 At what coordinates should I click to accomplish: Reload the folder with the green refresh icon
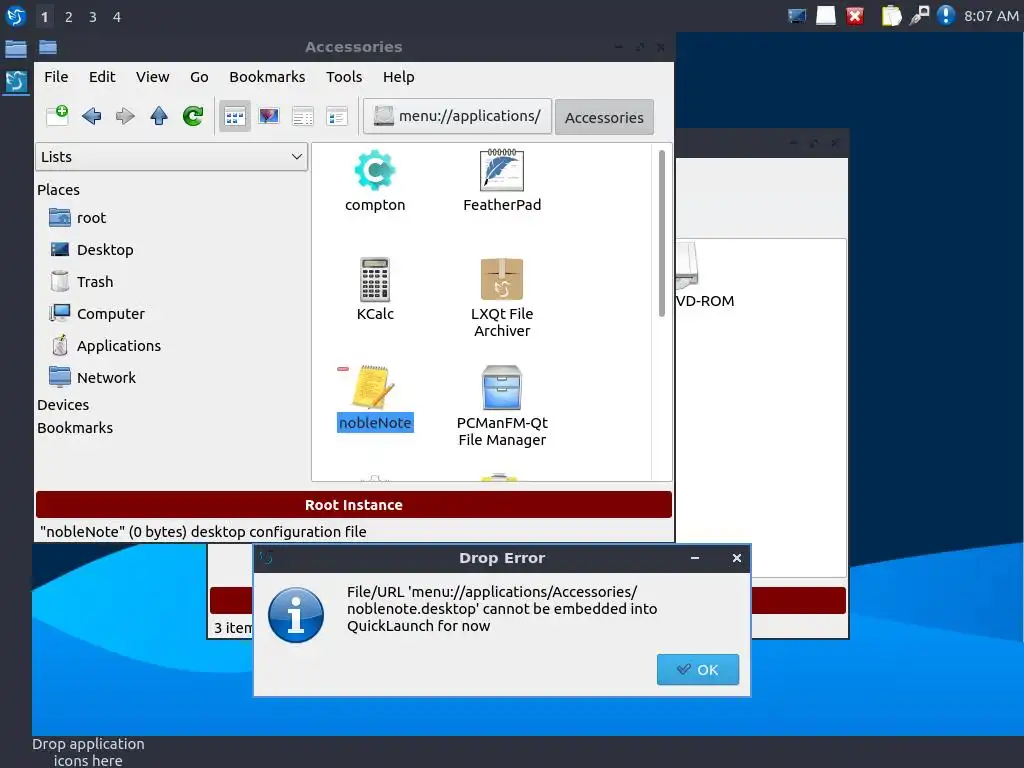point(193,116)
